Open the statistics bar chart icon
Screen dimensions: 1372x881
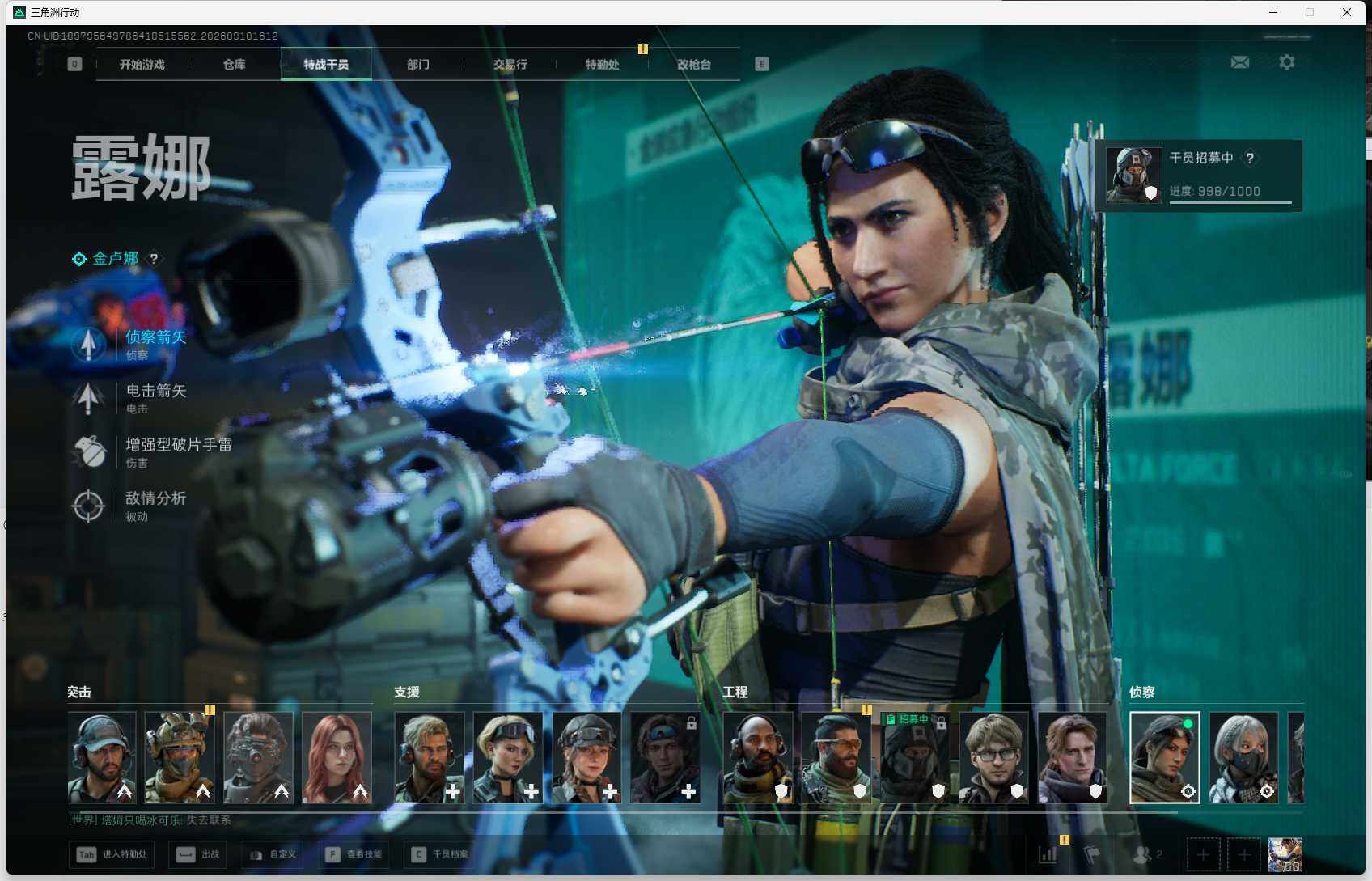[x=1048, y=854]
